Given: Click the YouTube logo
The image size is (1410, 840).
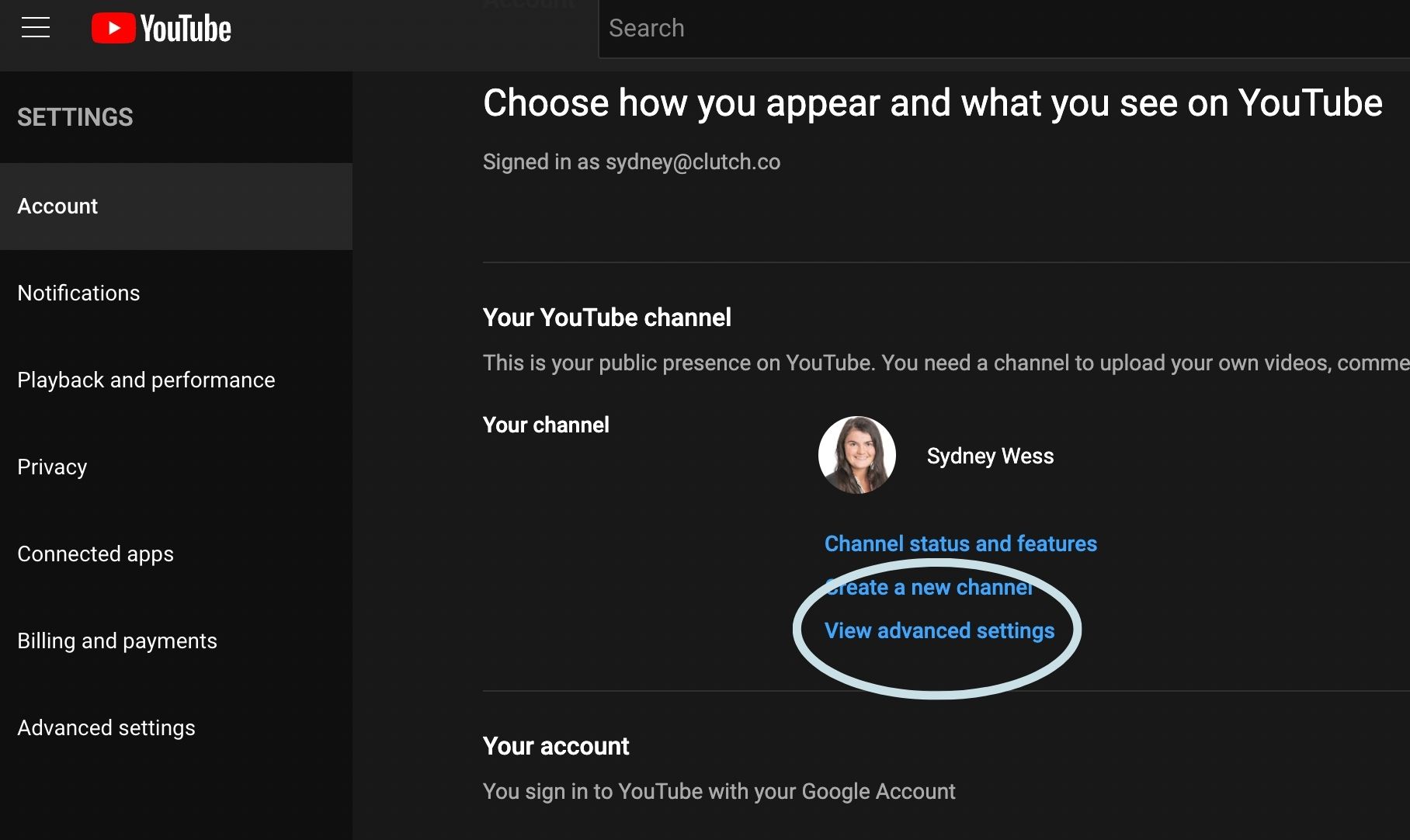Looking at the screenshot, I should pyautogui.click(x=161, y=27).
